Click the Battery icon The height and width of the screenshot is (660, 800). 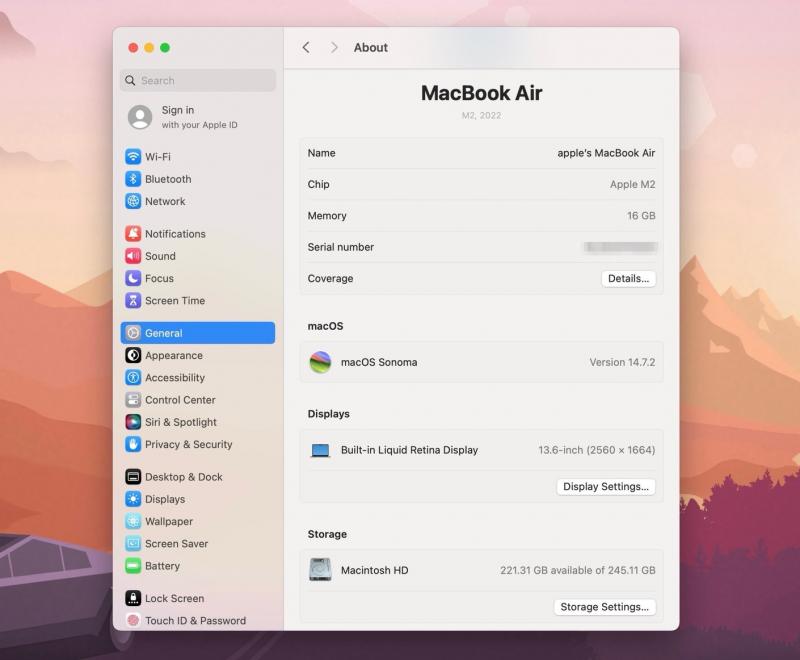tap(133, 566)
